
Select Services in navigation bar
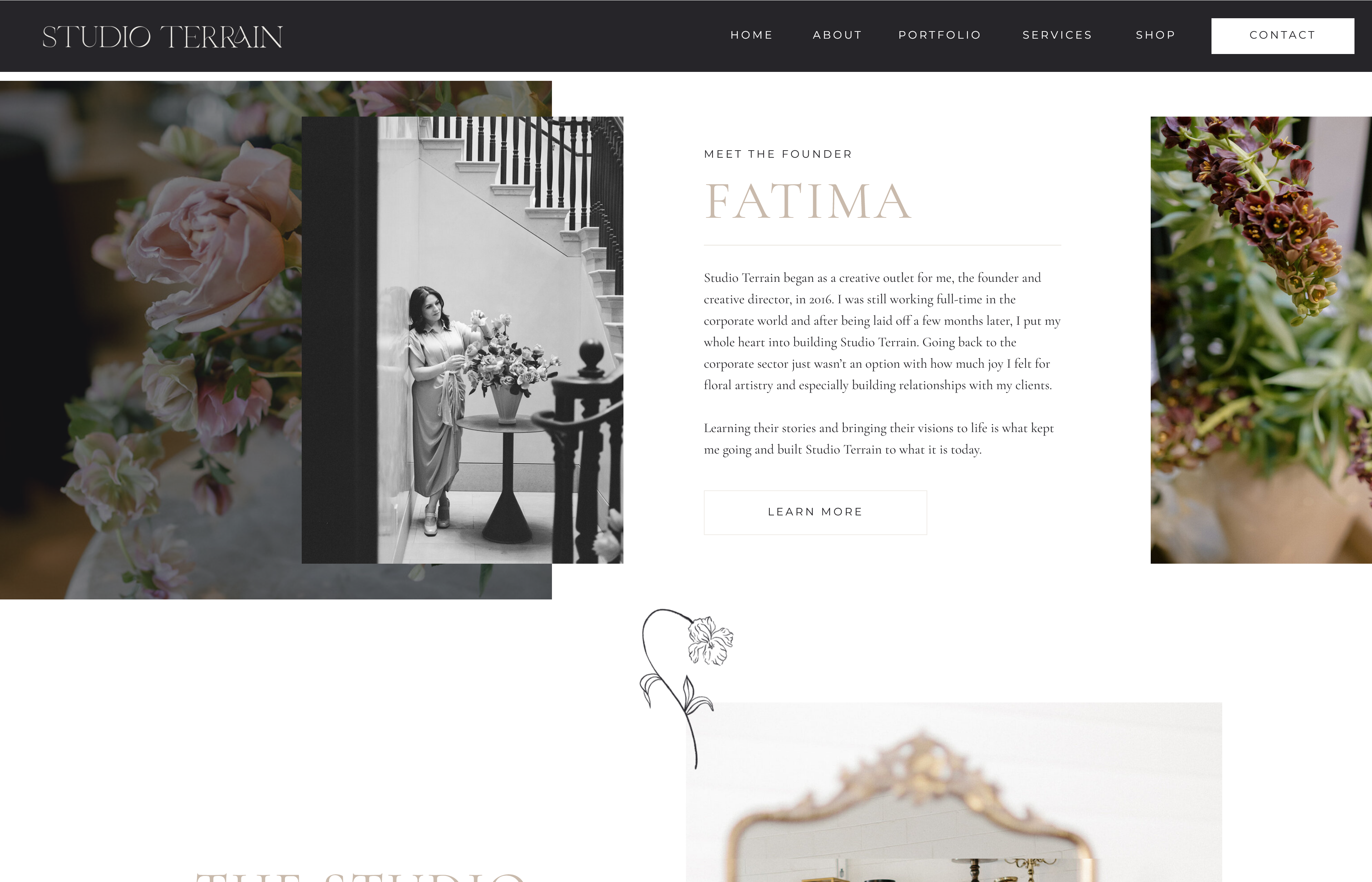[x=1057, y=35]
